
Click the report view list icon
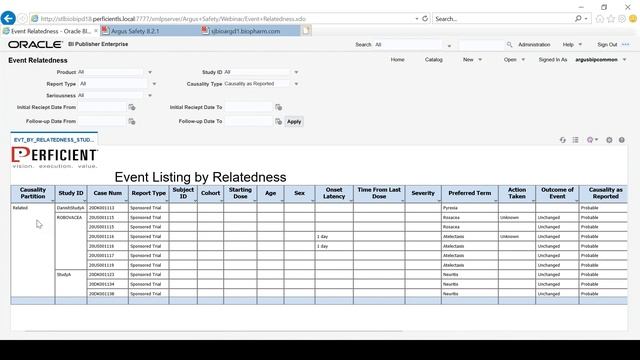(576, 140)
